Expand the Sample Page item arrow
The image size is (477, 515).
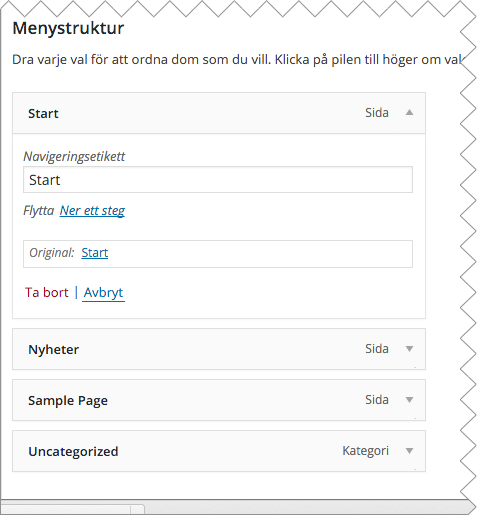pos(409,400)
